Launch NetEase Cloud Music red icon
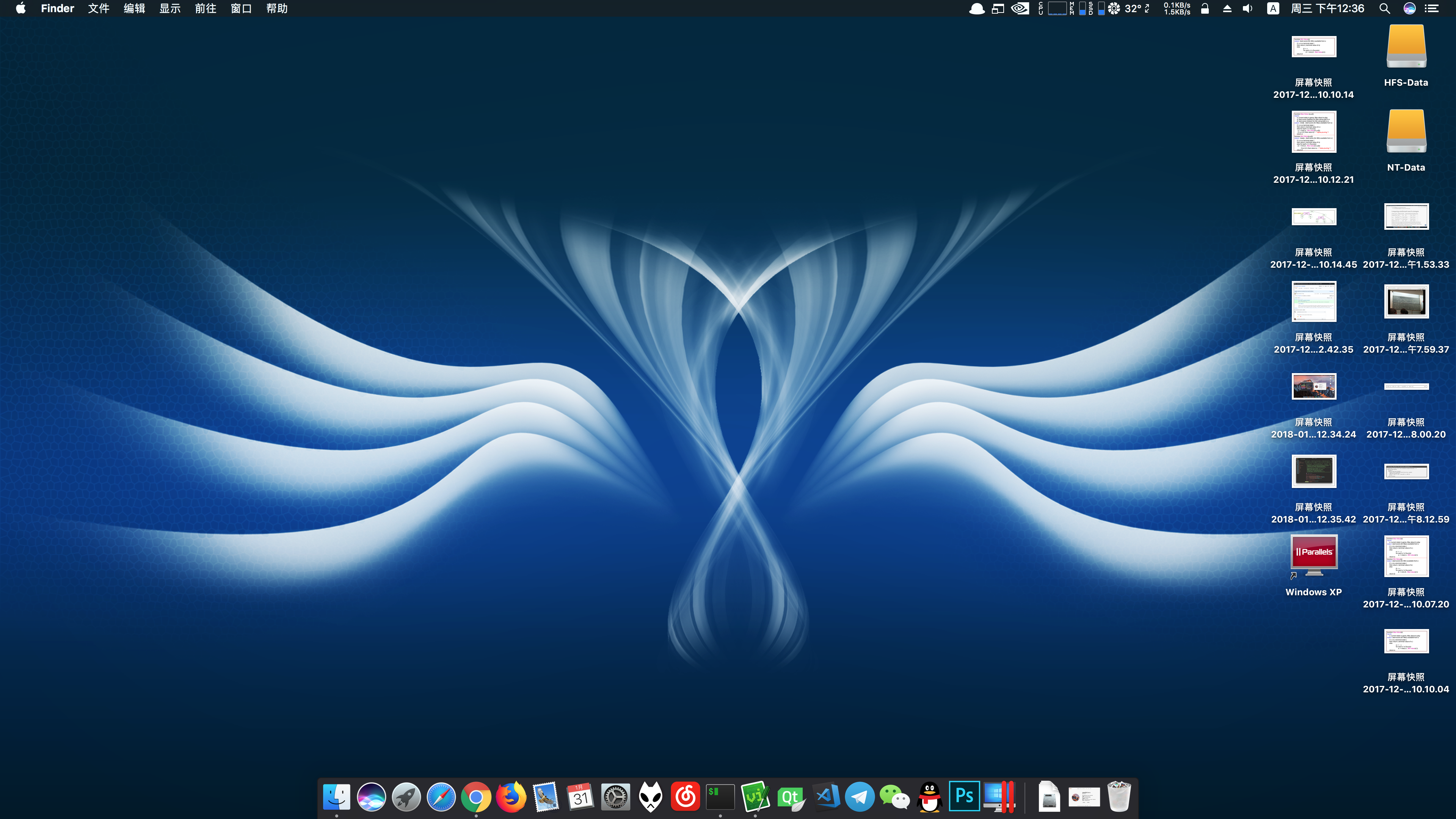Image resolution: width=1456 pixels, height=819 pixels. [x=685, y=797]
